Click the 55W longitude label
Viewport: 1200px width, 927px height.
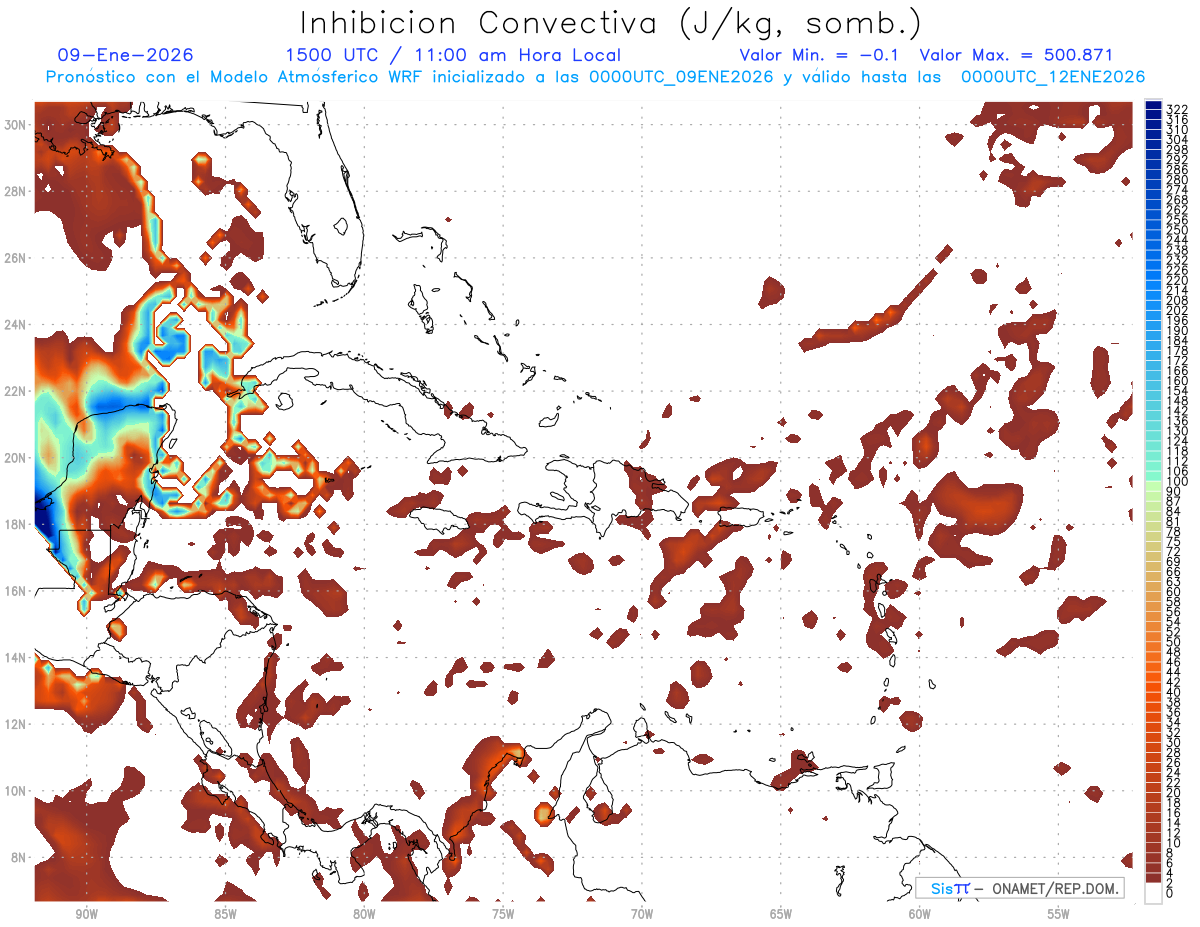pos(1059,915)
